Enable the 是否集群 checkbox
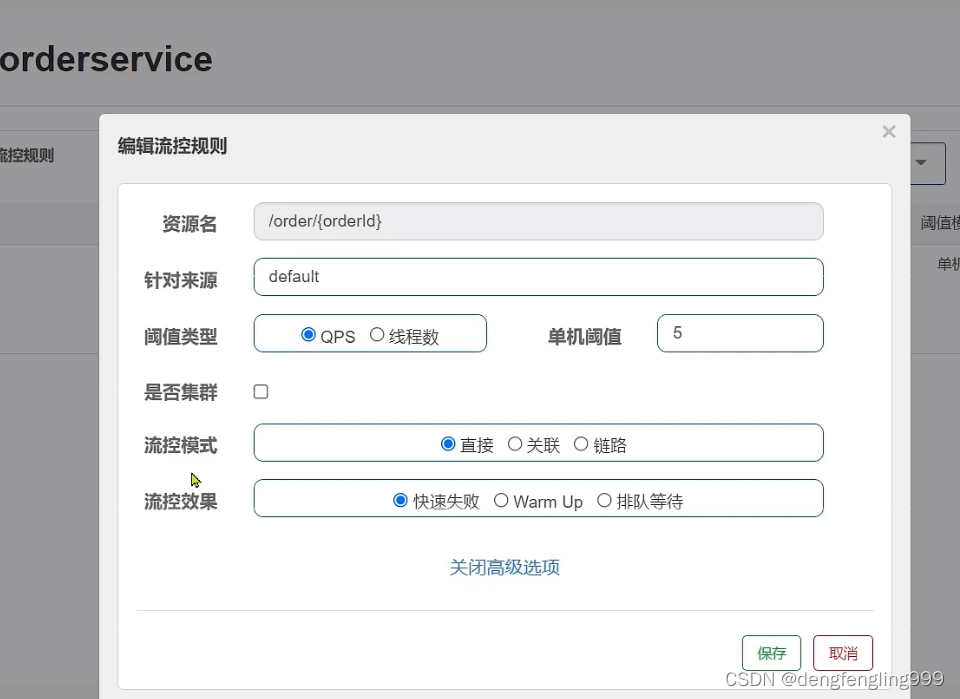The width and height of the screenshot is (960, 699). click(261, 392)
